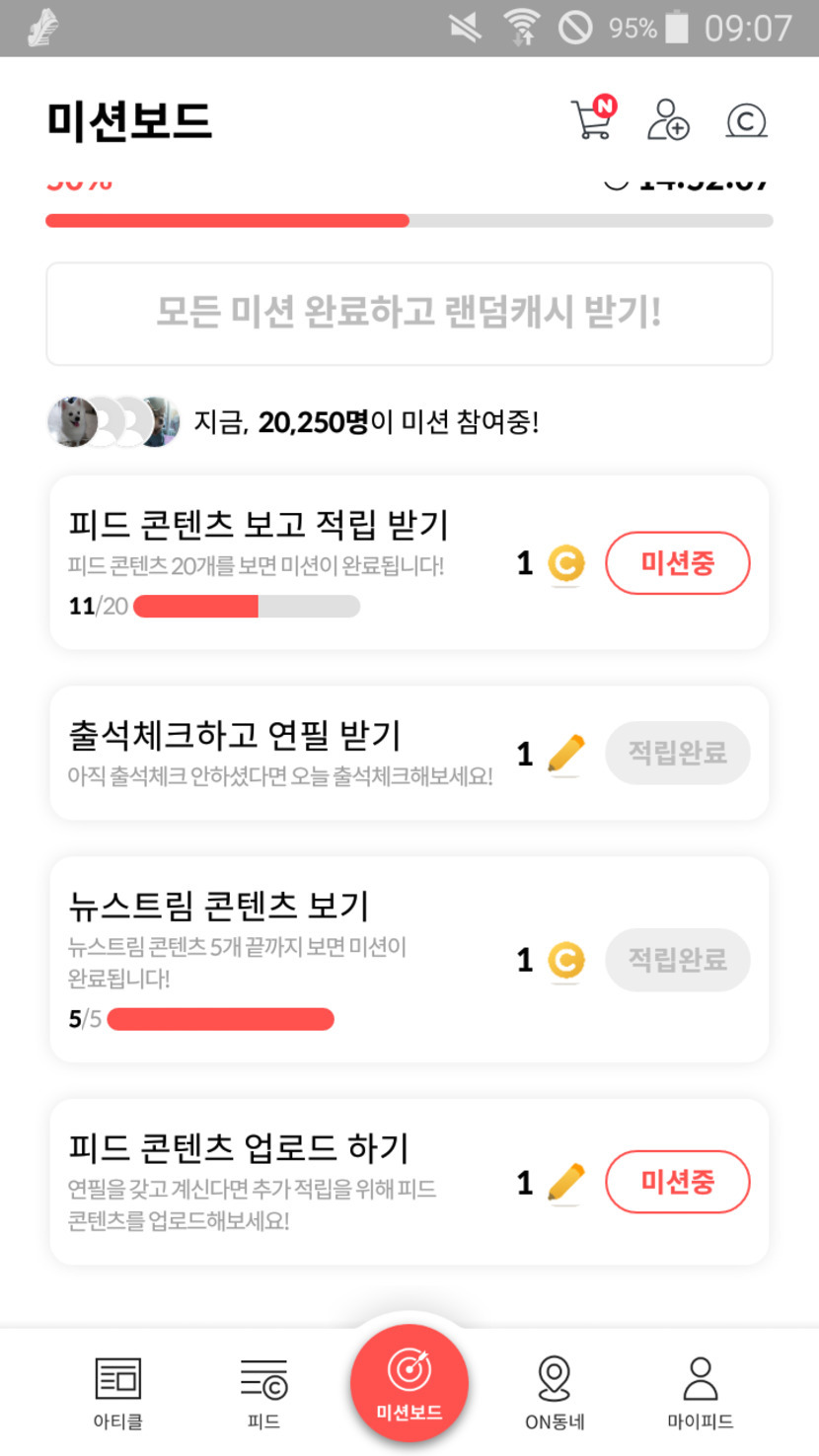Screen dimensions: 819x1456
Task: Click the overall mission progress bar
Action: [409, 221]
